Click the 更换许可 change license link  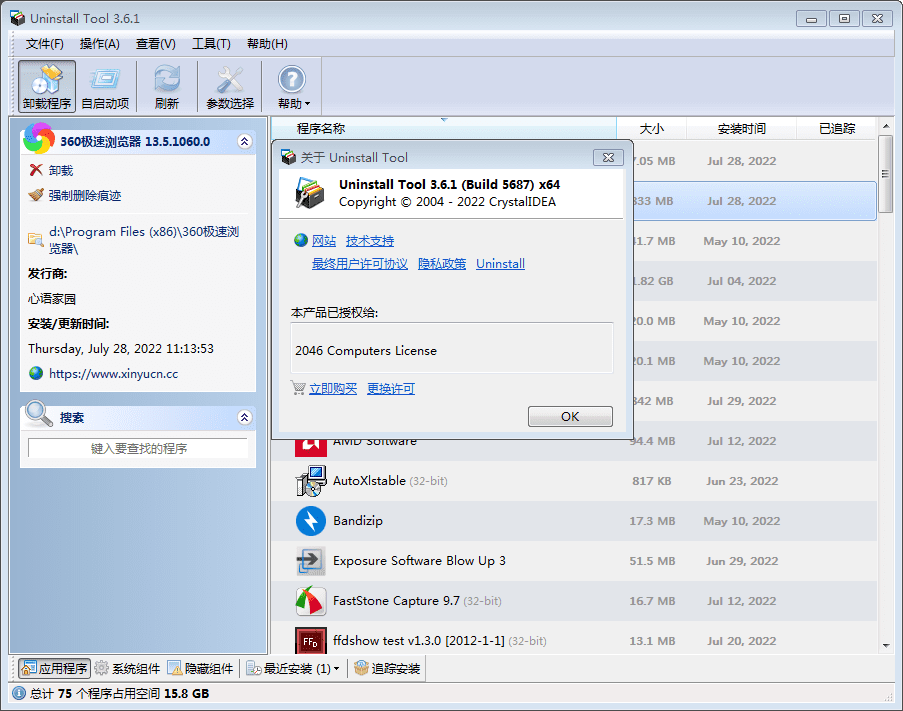click(391, 389)
